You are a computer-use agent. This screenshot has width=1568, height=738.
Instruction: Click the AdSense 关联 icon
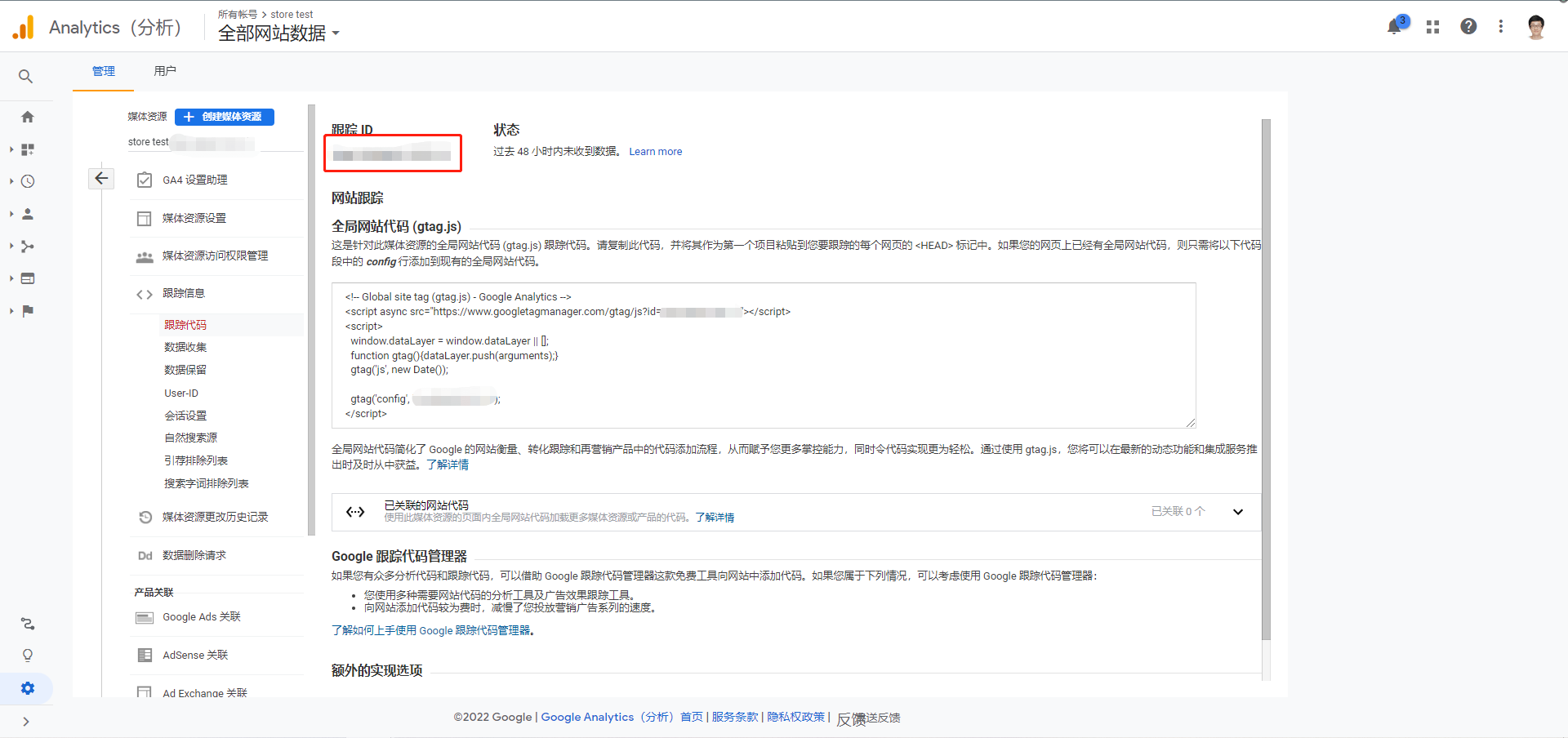click(x=145, y=655)
